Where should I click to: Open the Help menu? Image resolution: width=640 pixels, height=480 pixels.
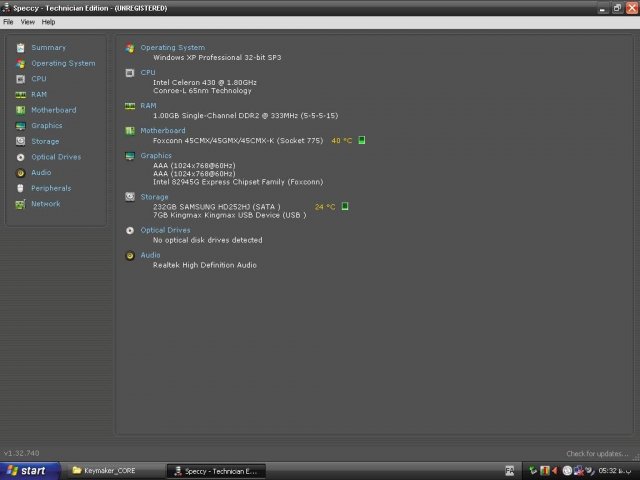tap(48, 21)
